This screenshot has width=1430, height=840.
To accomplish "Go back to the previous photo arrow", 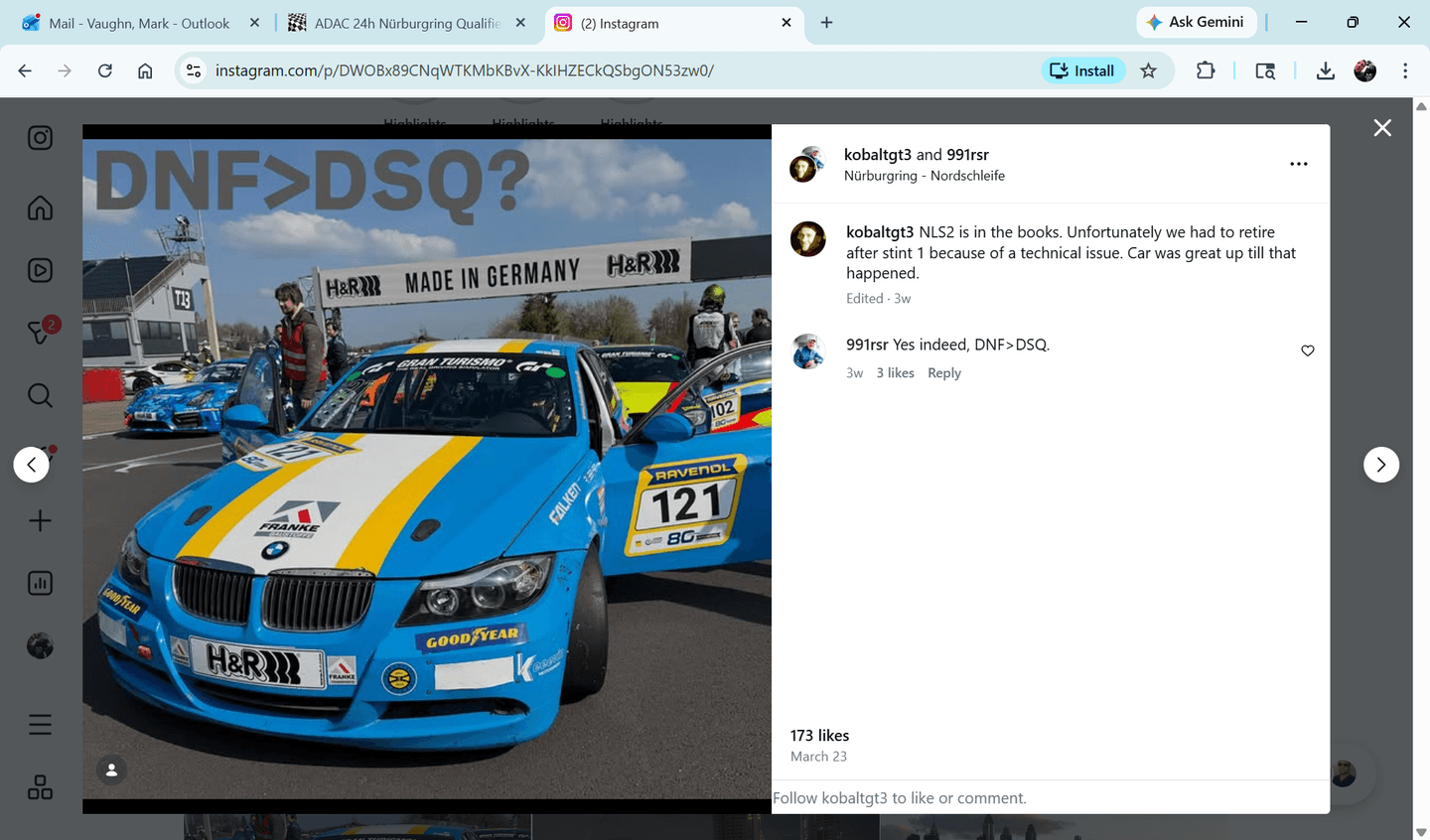I will [31, 464].
